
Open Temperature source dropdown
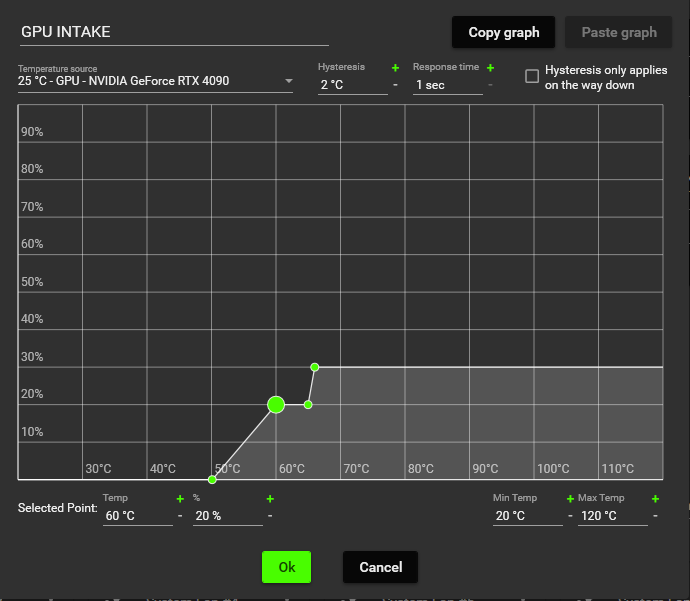click(x=155, y=81)
